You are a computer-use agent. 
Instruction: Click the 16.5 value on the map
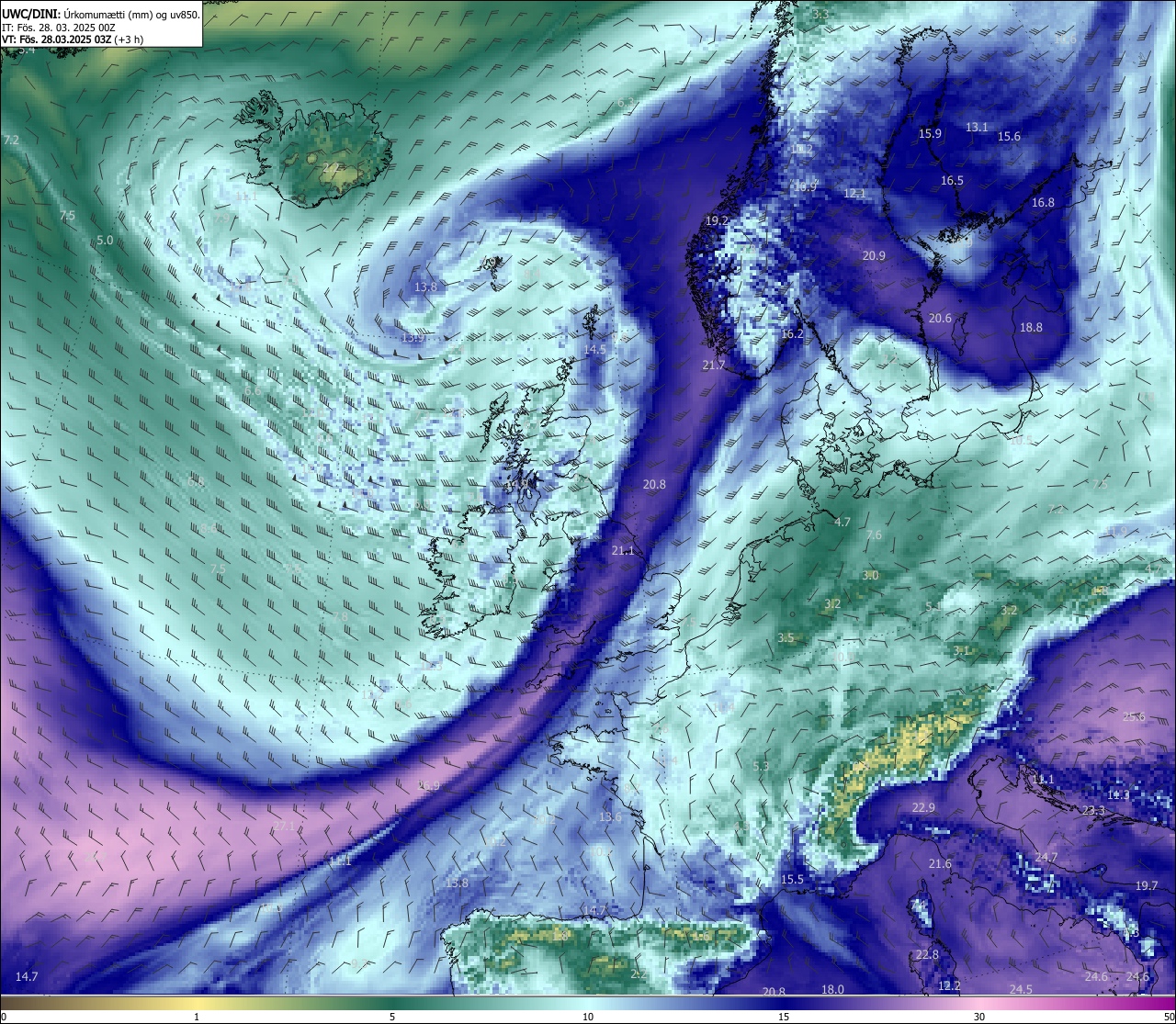pos(952,180)
